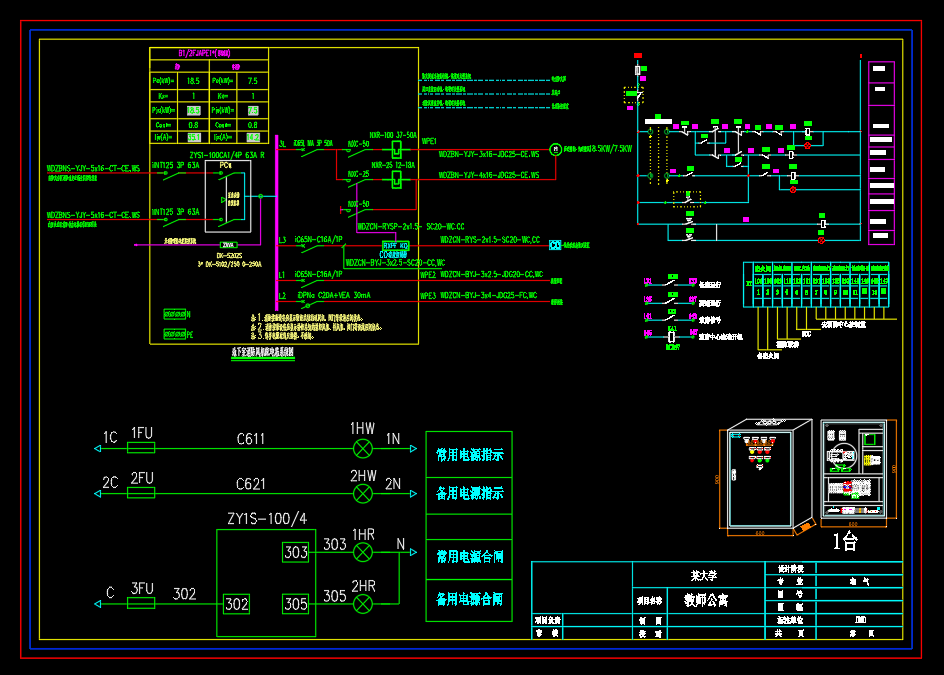Click the 1FU fuse symbol
The height and width of the screenshot is (675, 944).
coord(141,448)
